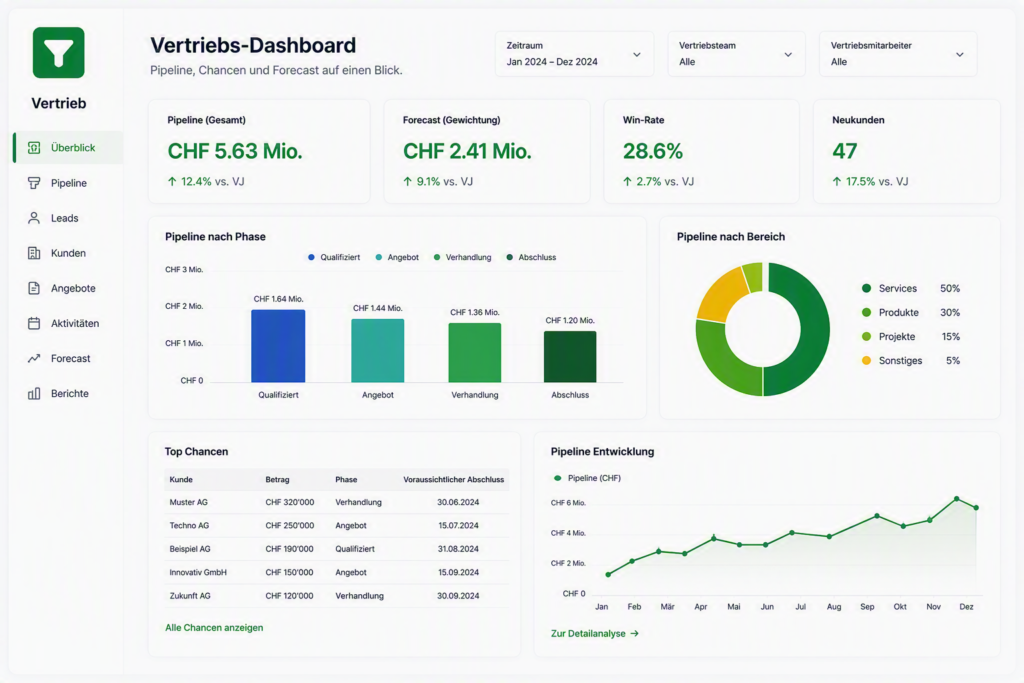
Task: Click the yellow donut segment
Action: 722,294
